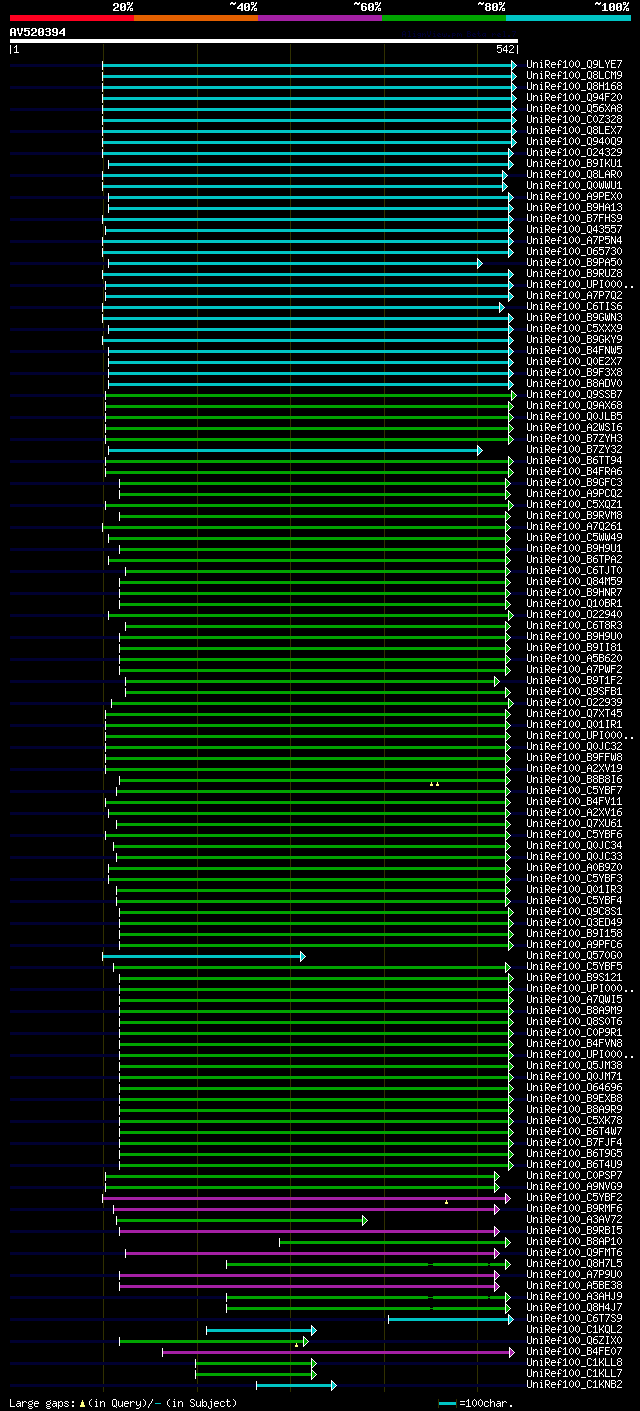The height and width of the screenshot is (1411, 640).
Task: Select the UniRef100_B9S121 label
Action: click(x=574, y=977)
